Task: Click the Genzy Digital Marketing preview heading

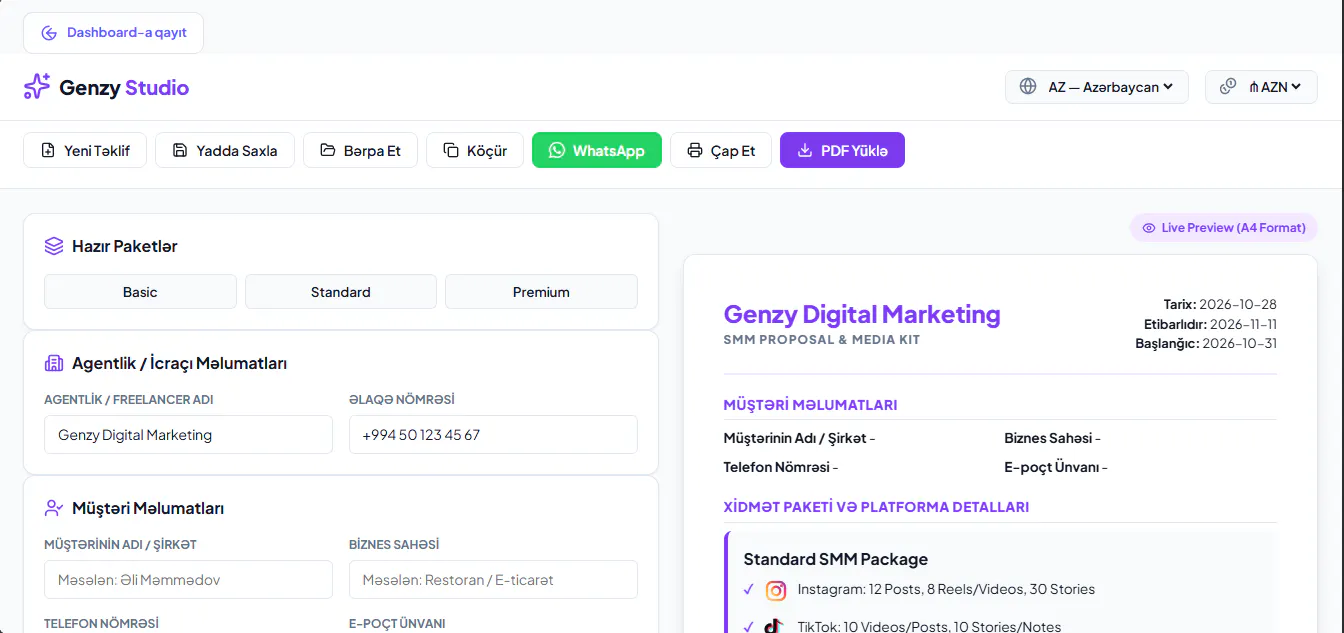Action: coord(862,314)
